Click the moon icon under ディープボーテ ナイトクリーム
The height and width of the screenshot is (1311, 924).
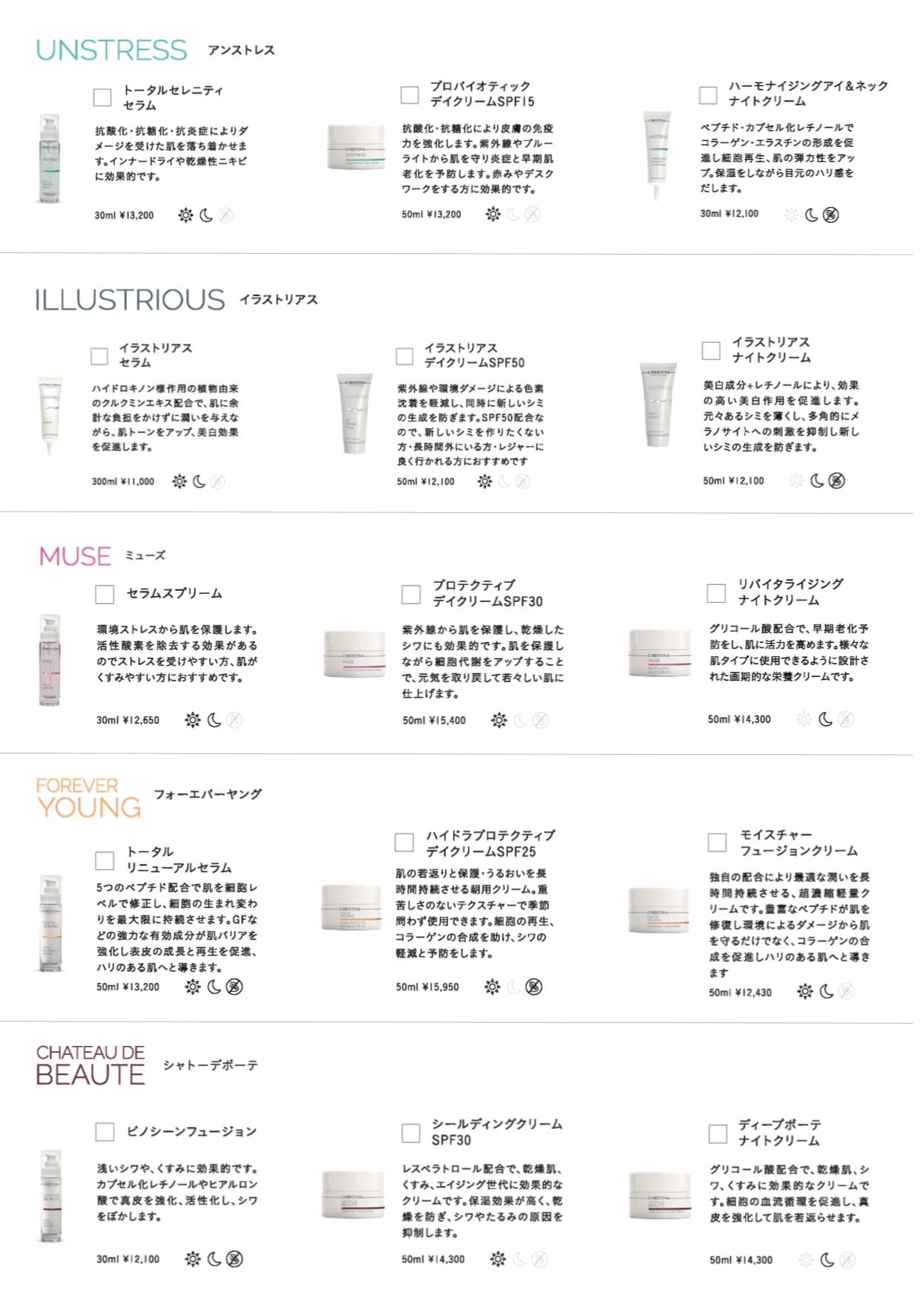pyautogui.click(x=827, y=1259)
